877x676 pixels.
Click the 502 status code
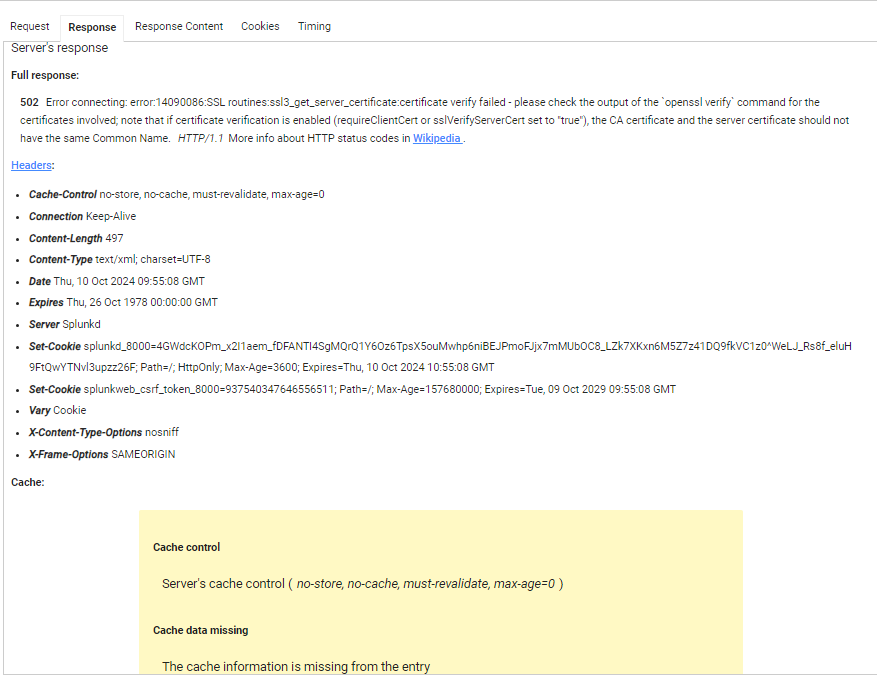[x=29, y=103]
